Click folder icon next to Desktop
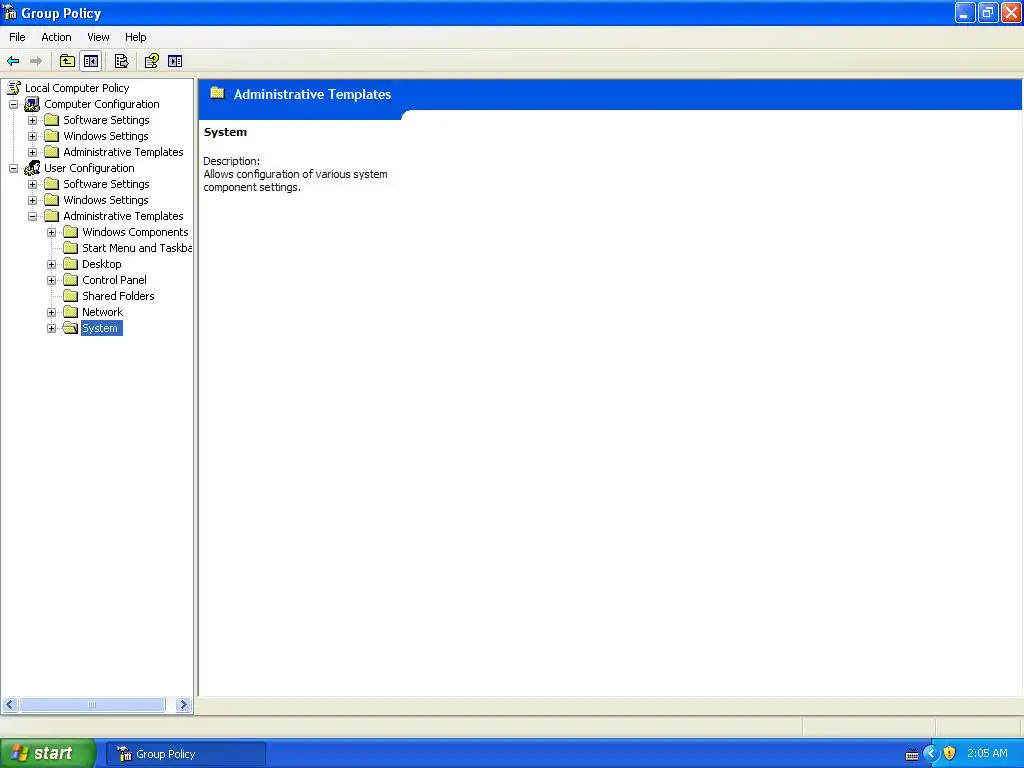 click(x=71, y=264)
